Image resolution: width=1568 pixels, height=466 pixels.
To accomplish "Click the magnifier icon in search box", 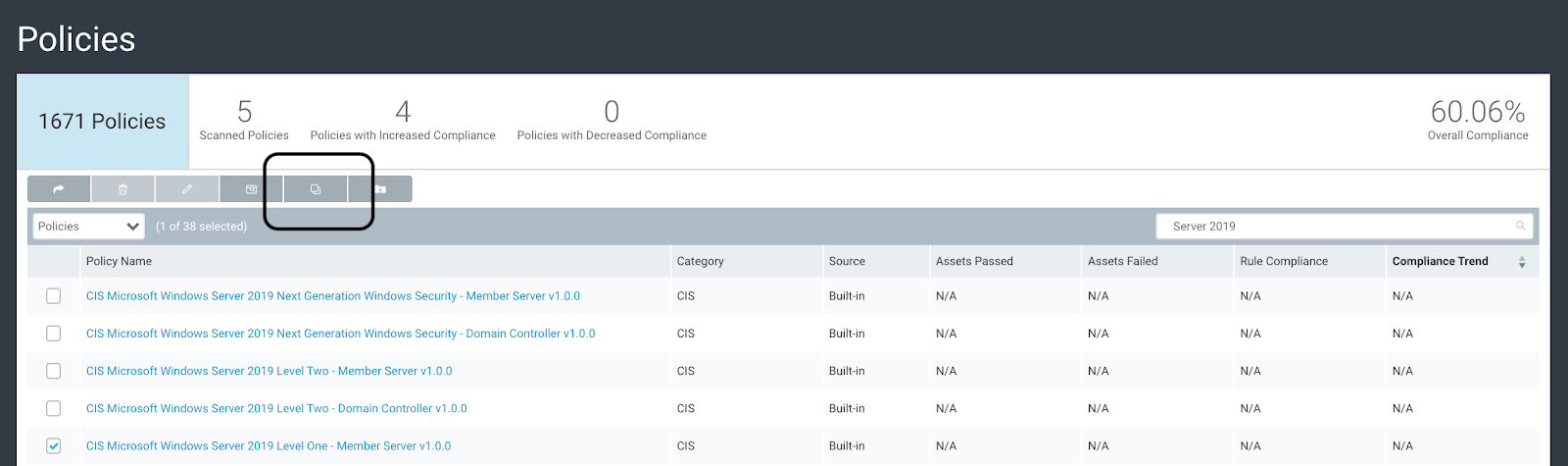I will pyautogui.click(x=1520, y=227).
